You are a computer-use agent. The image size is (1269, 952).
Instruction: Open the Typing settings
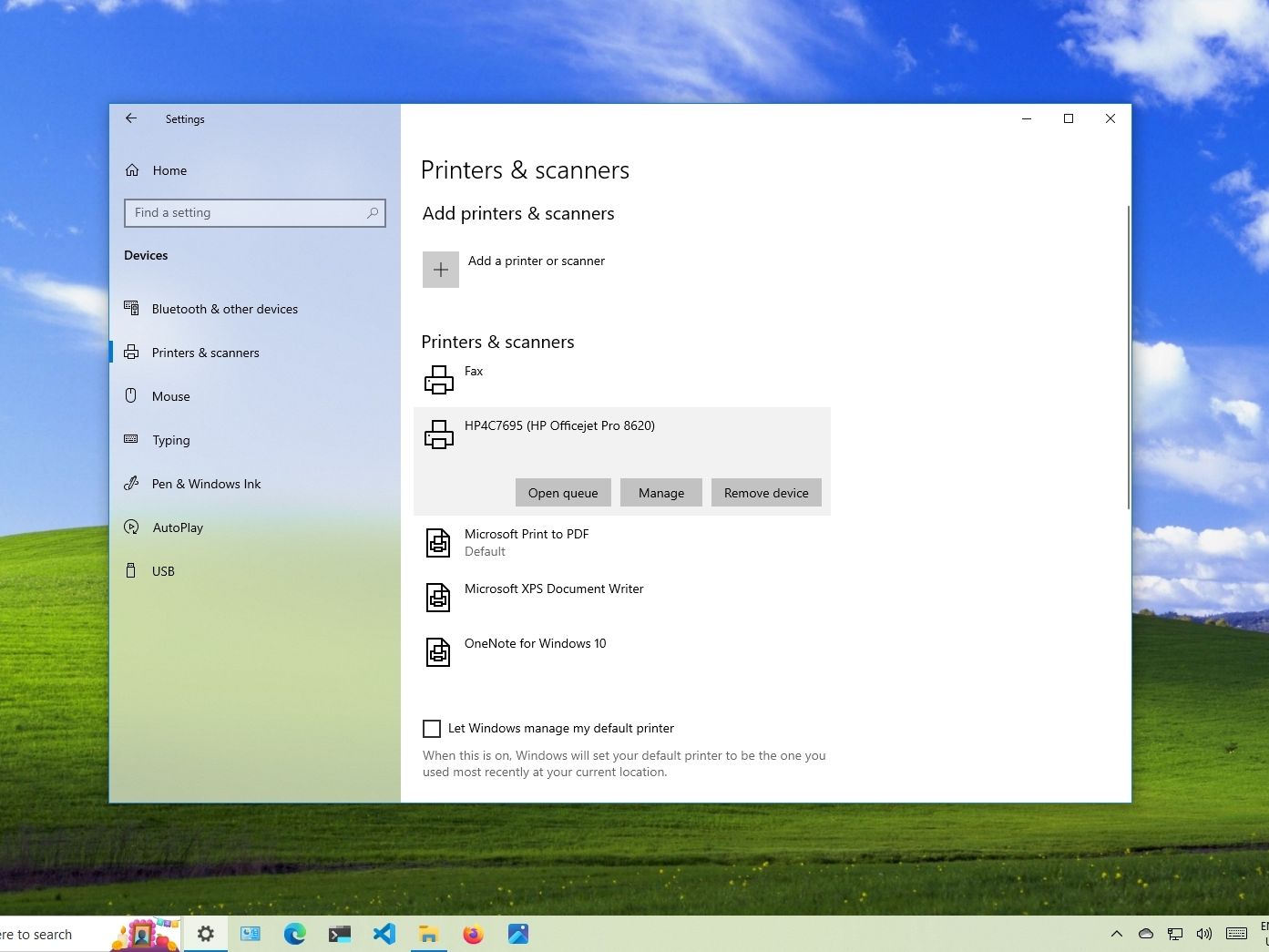171,440
